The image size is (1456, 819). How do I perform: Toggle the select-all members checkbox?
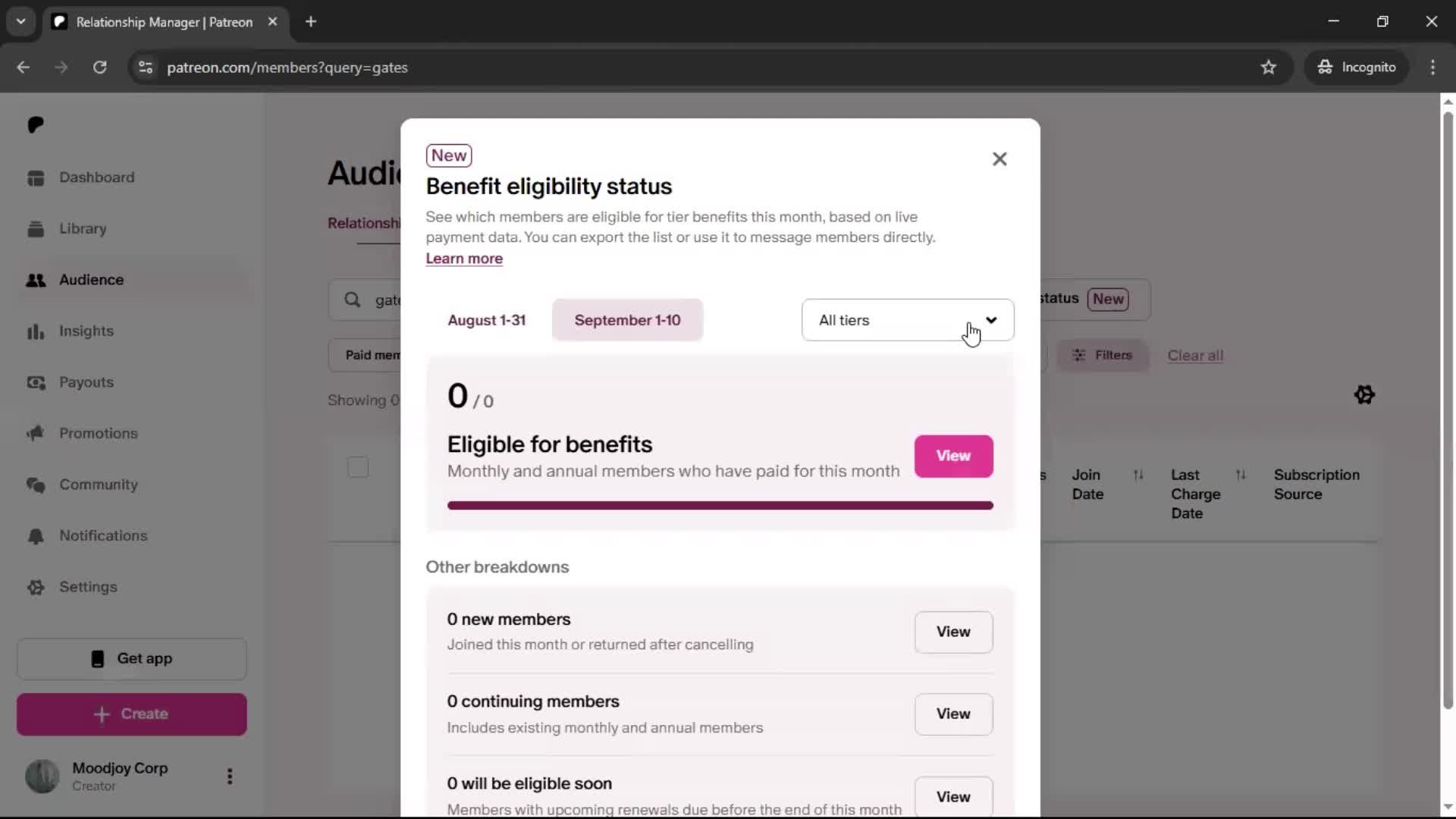pos(358,467)
